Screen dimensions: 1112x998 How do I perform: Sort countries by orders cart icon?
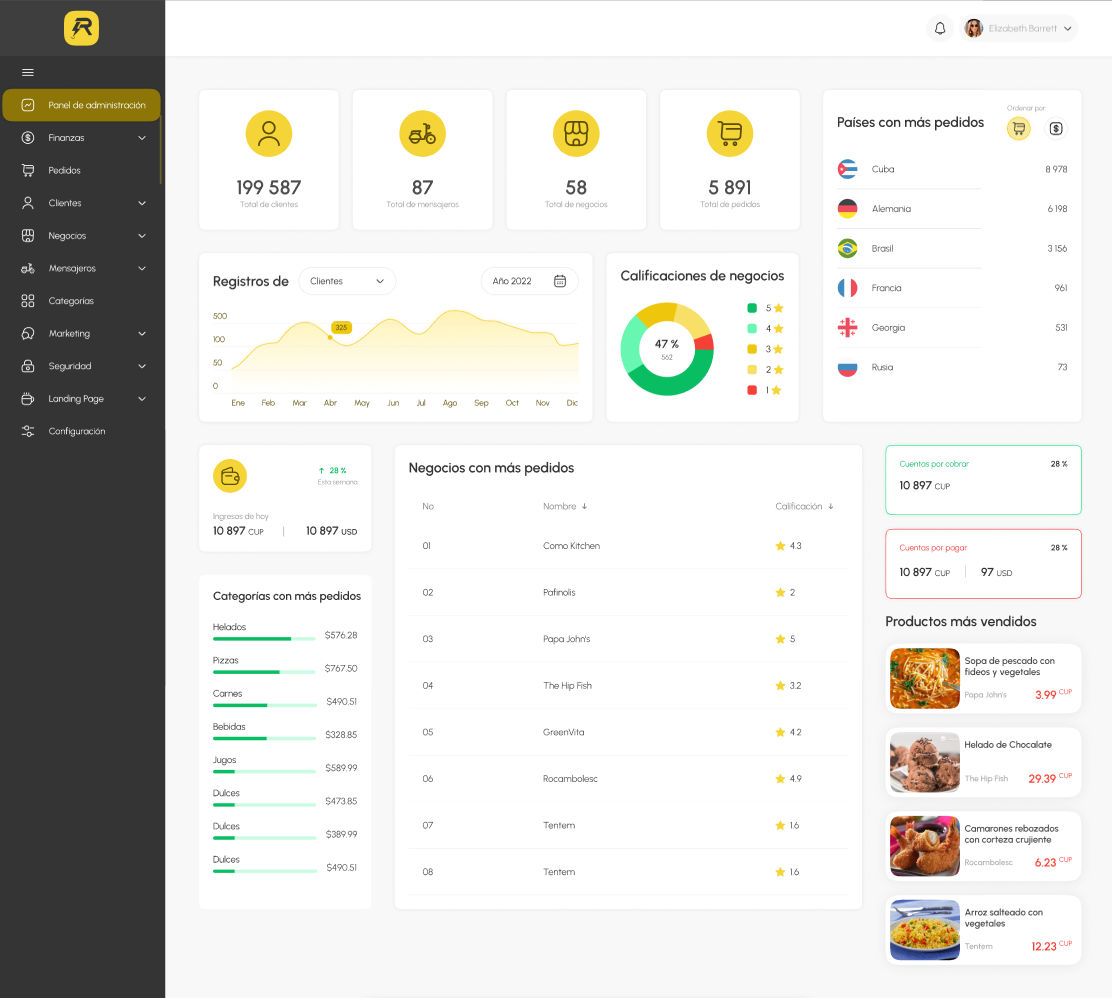(x=1018, y=128)
